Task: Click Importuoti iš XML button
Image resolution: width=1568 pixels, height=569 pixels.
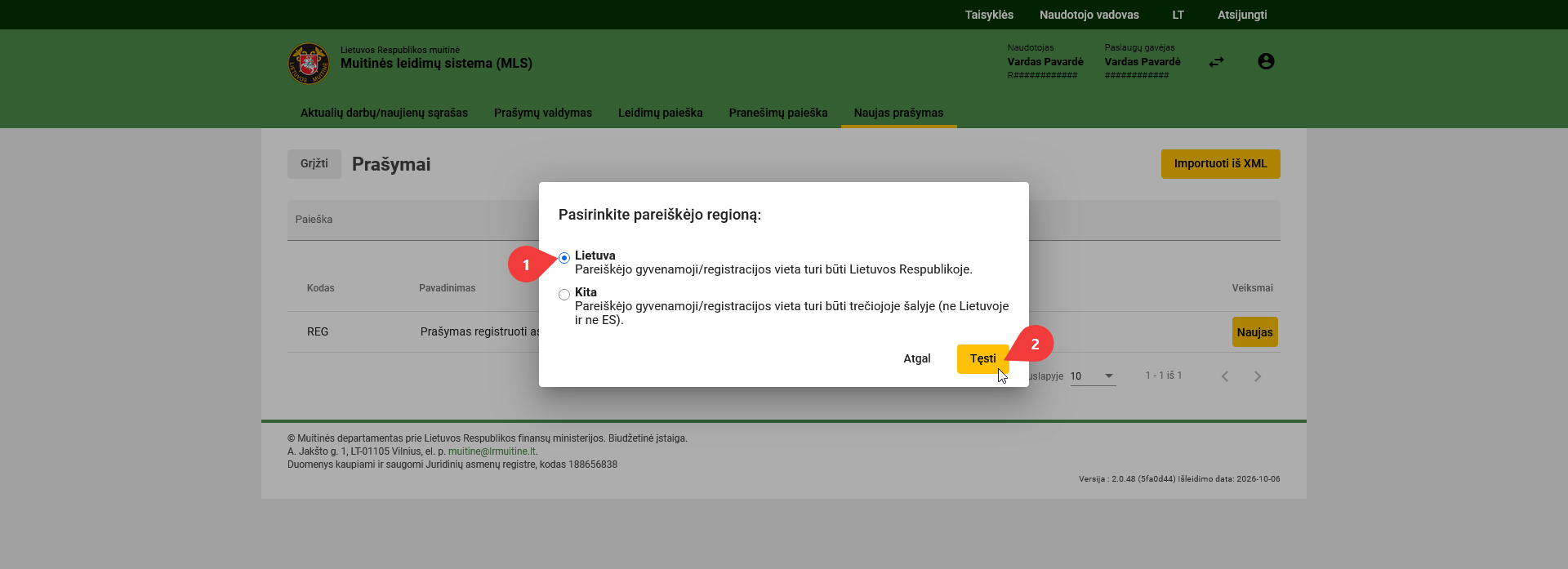Action: point(1220,163)
